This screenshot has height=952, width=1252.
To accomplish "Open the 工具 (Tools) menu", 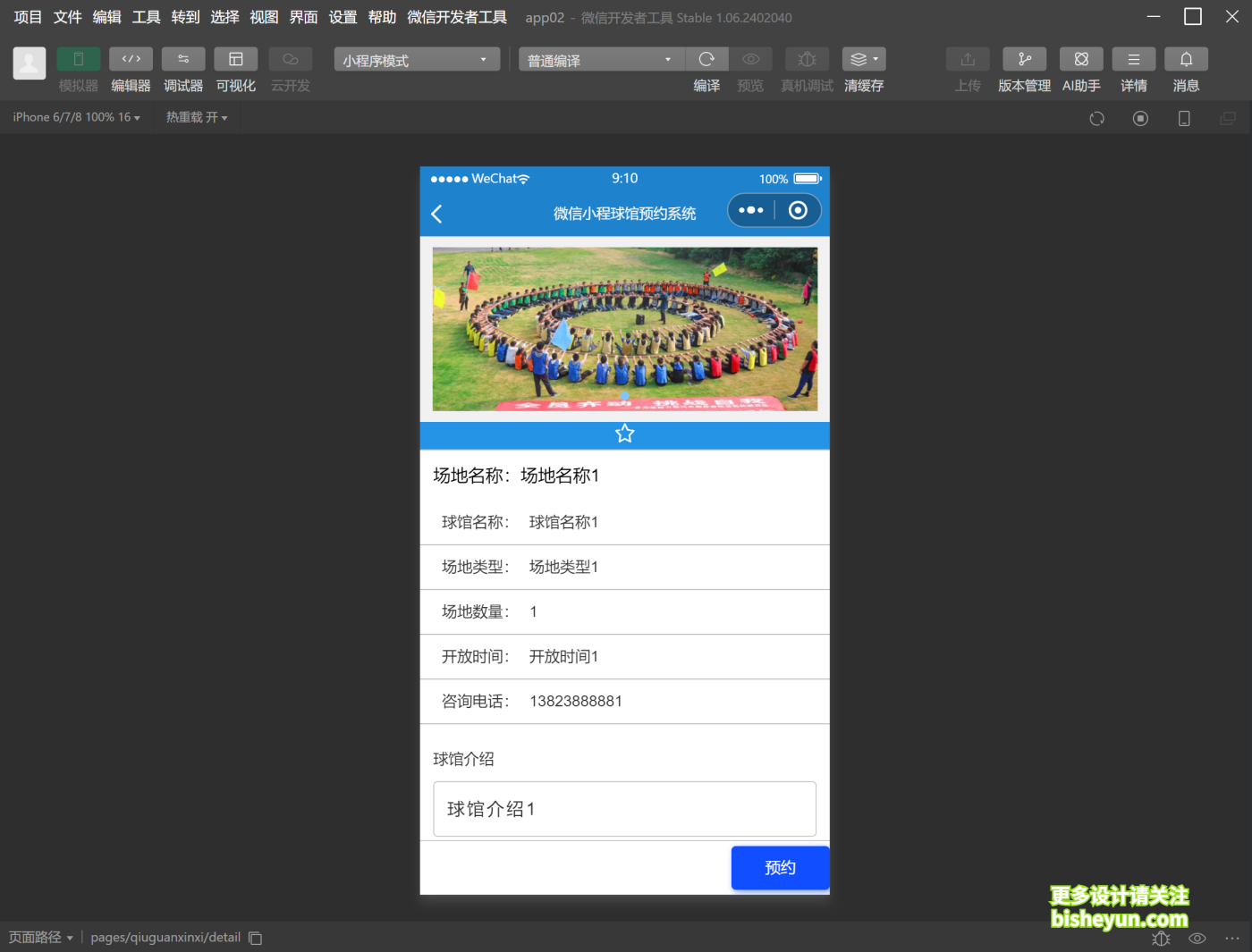I will point(146,16).
